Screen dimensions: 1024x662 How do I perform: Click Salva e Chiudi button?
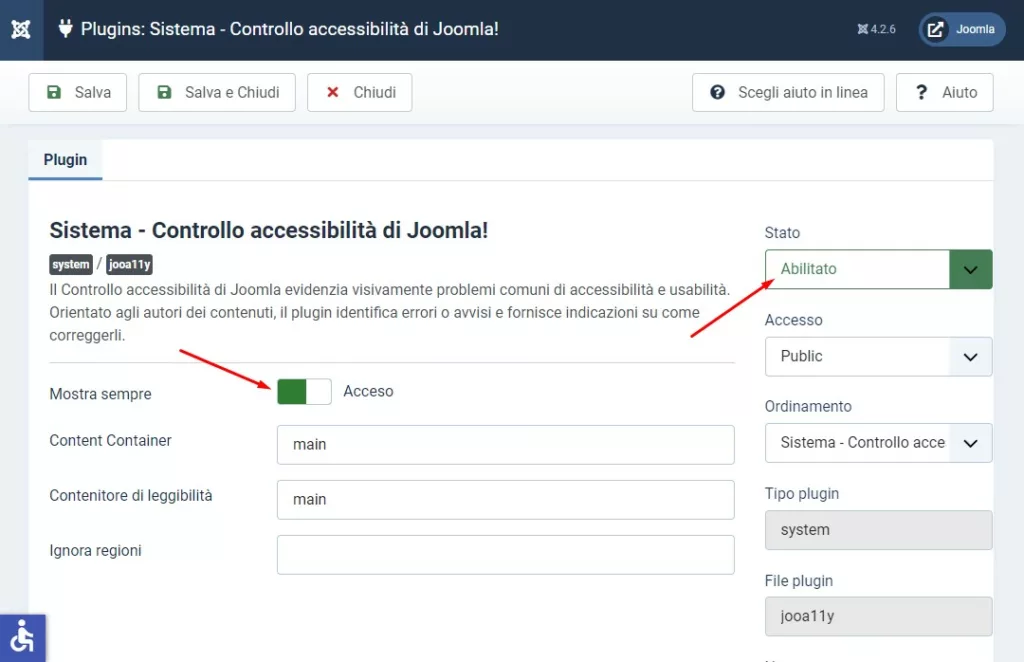point(217,93)
